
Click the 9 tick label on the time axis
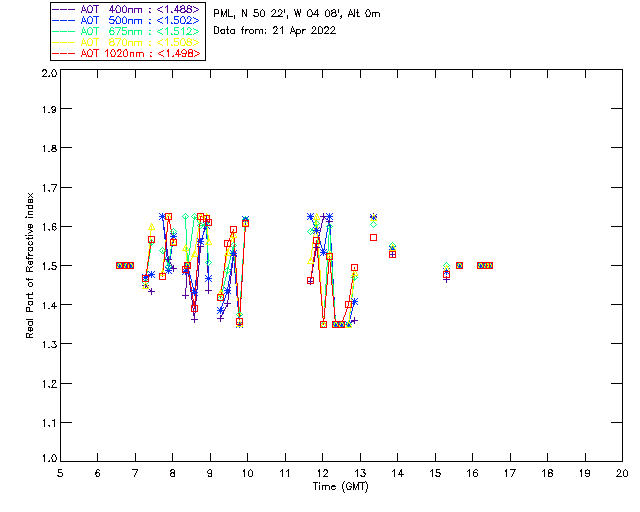(210, 473)
